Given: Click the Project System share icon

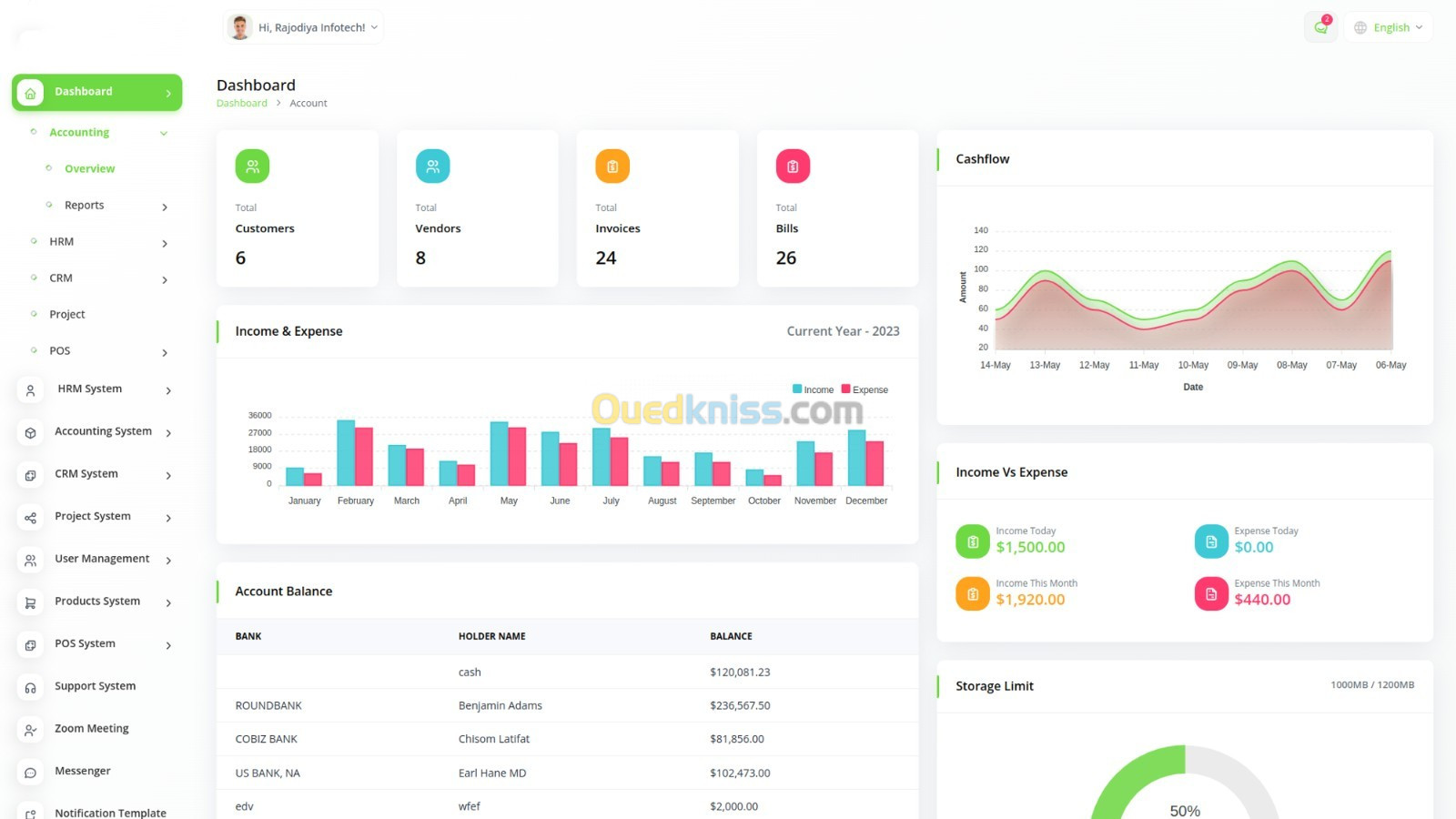Looking at the screenshot, I should coord(30,518).
